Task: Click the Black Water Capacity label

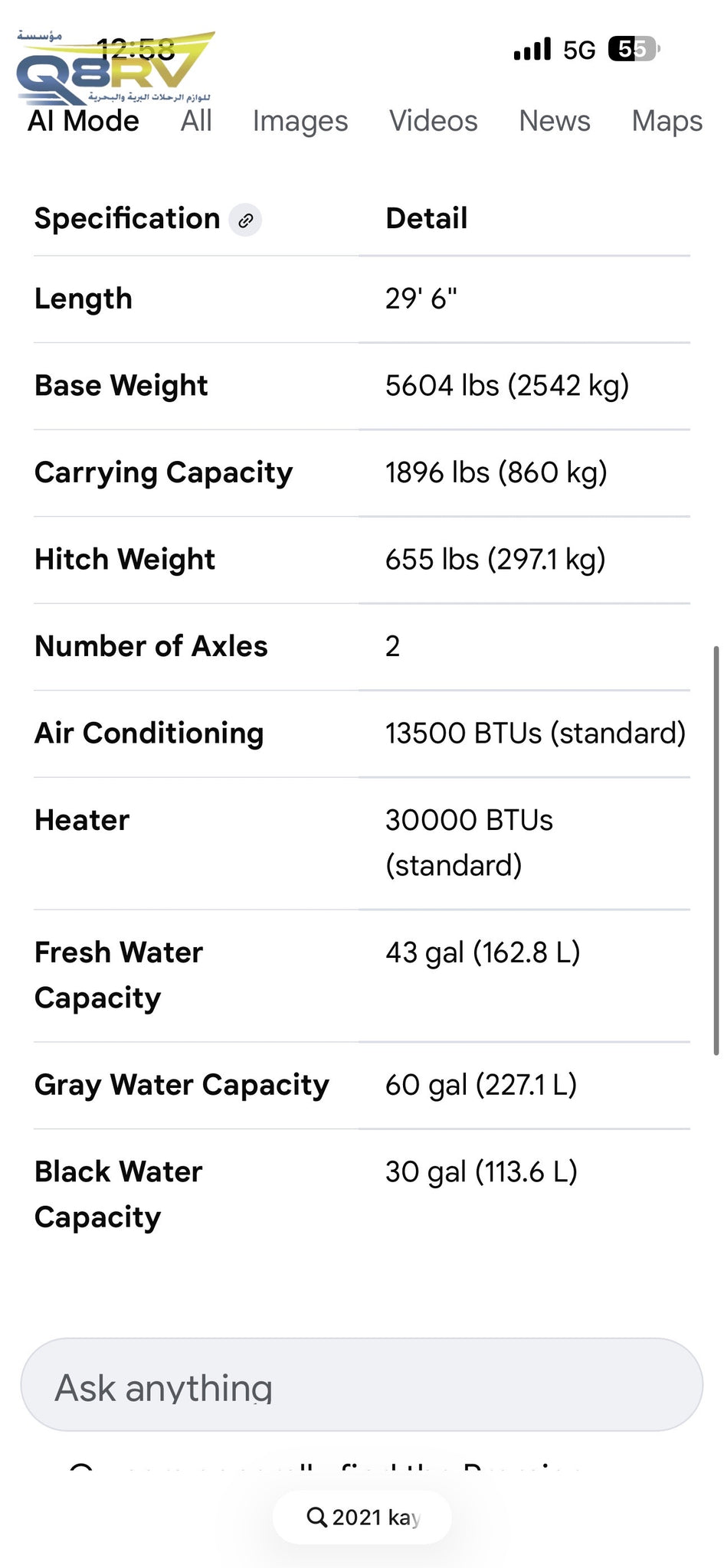Action: pyautogui.click(x=119, y=1194)
